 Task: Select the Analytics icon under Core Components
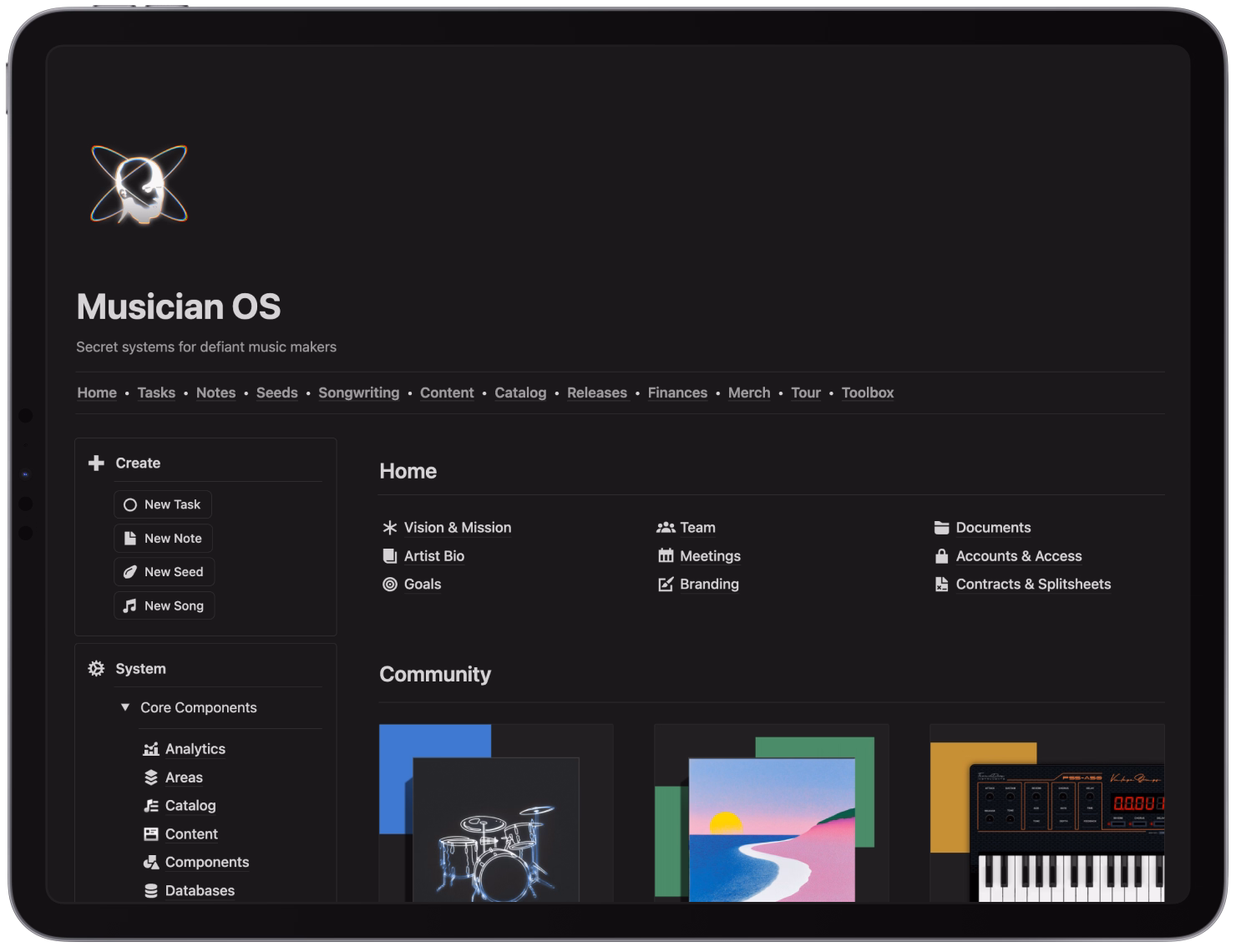pyautogui.click(x=150, y=748)
